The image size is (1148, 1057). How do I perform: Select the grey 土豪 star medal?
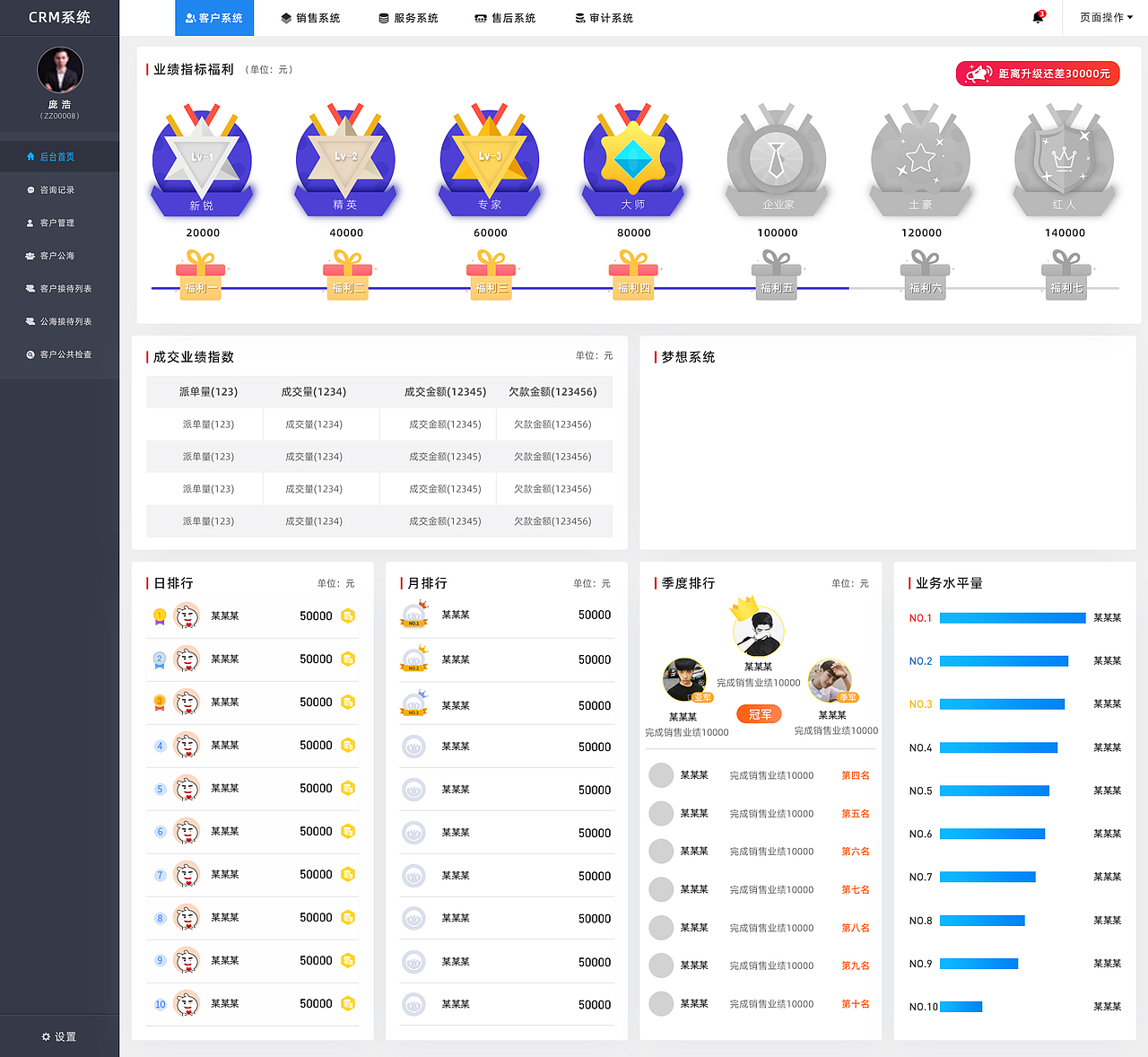(x=920, y=161)
